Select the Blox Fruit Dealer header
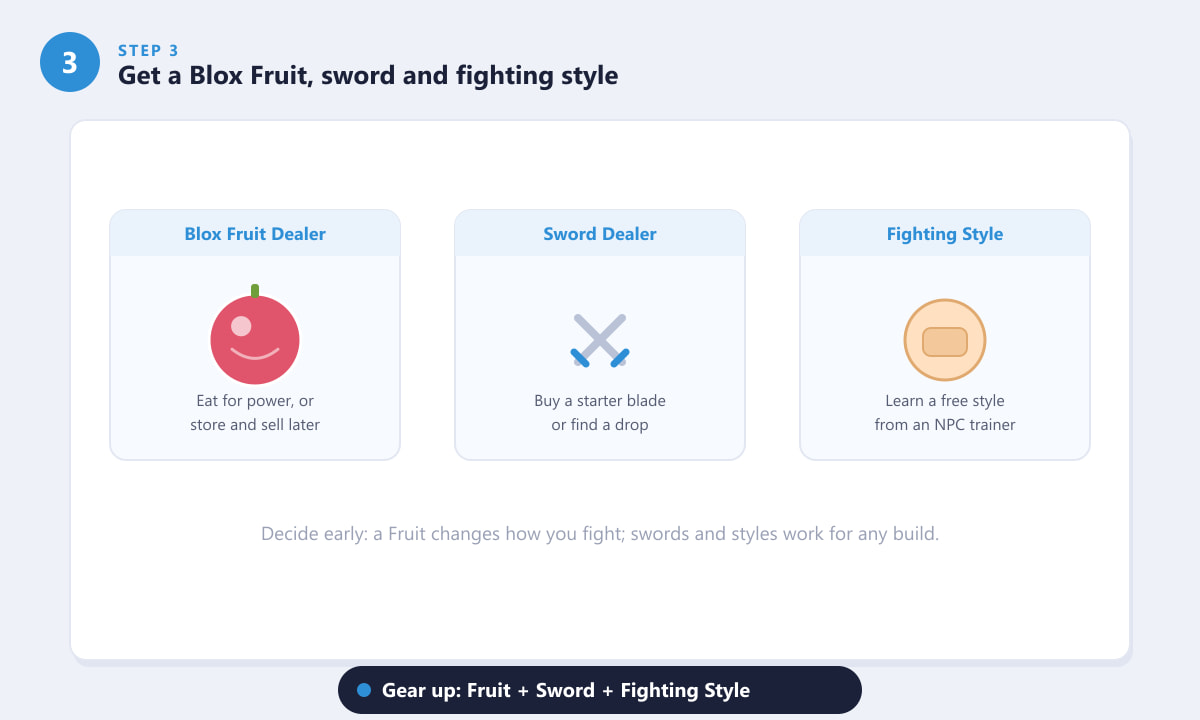 255,234
